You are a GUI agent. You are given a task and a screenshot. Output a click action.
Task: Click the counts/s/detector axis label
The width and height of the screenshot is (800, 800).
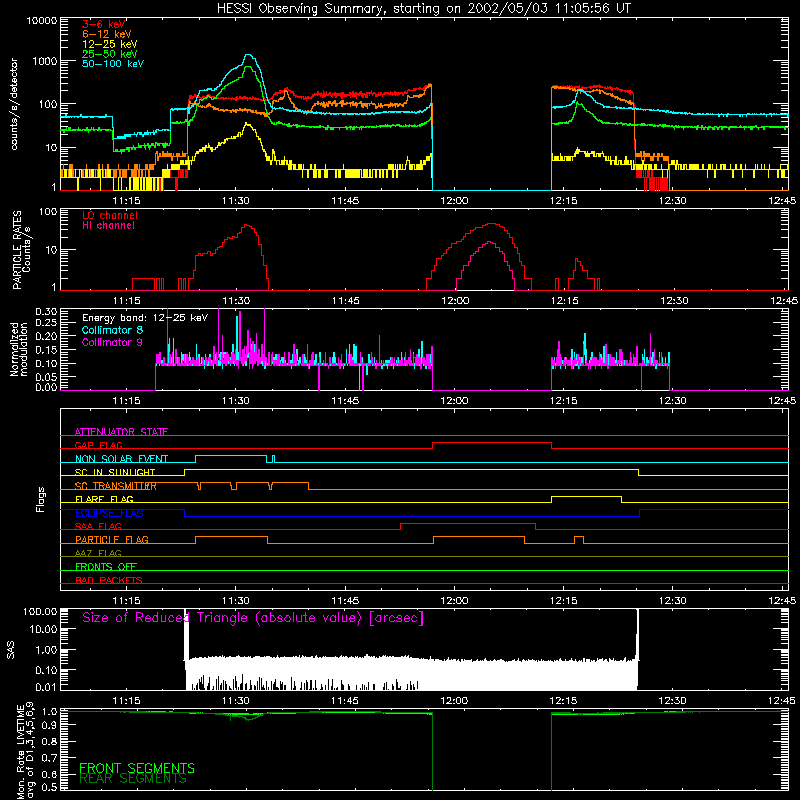[x=14, y=104]
